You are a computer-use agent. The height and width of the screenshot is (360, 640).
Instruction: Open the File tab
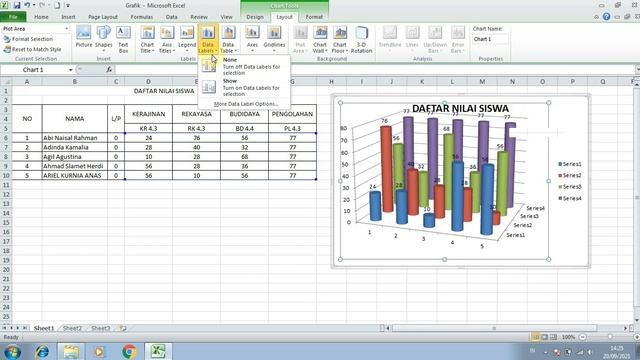13,17
